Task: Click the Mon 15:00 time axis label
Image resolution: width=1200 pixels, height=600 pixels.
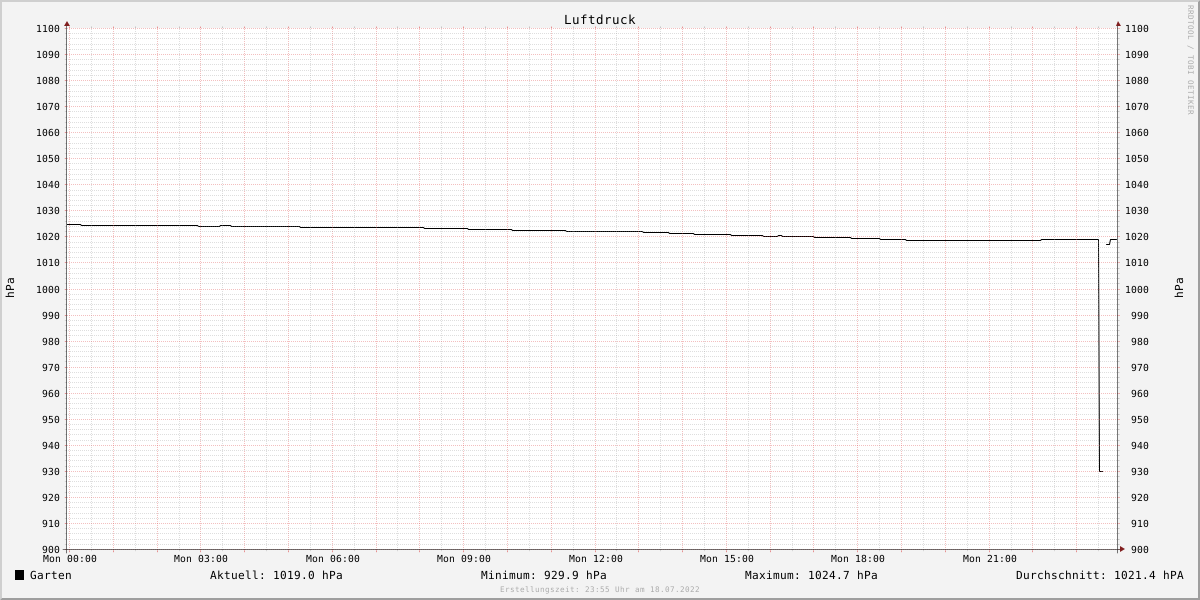Action: point(727,559)
